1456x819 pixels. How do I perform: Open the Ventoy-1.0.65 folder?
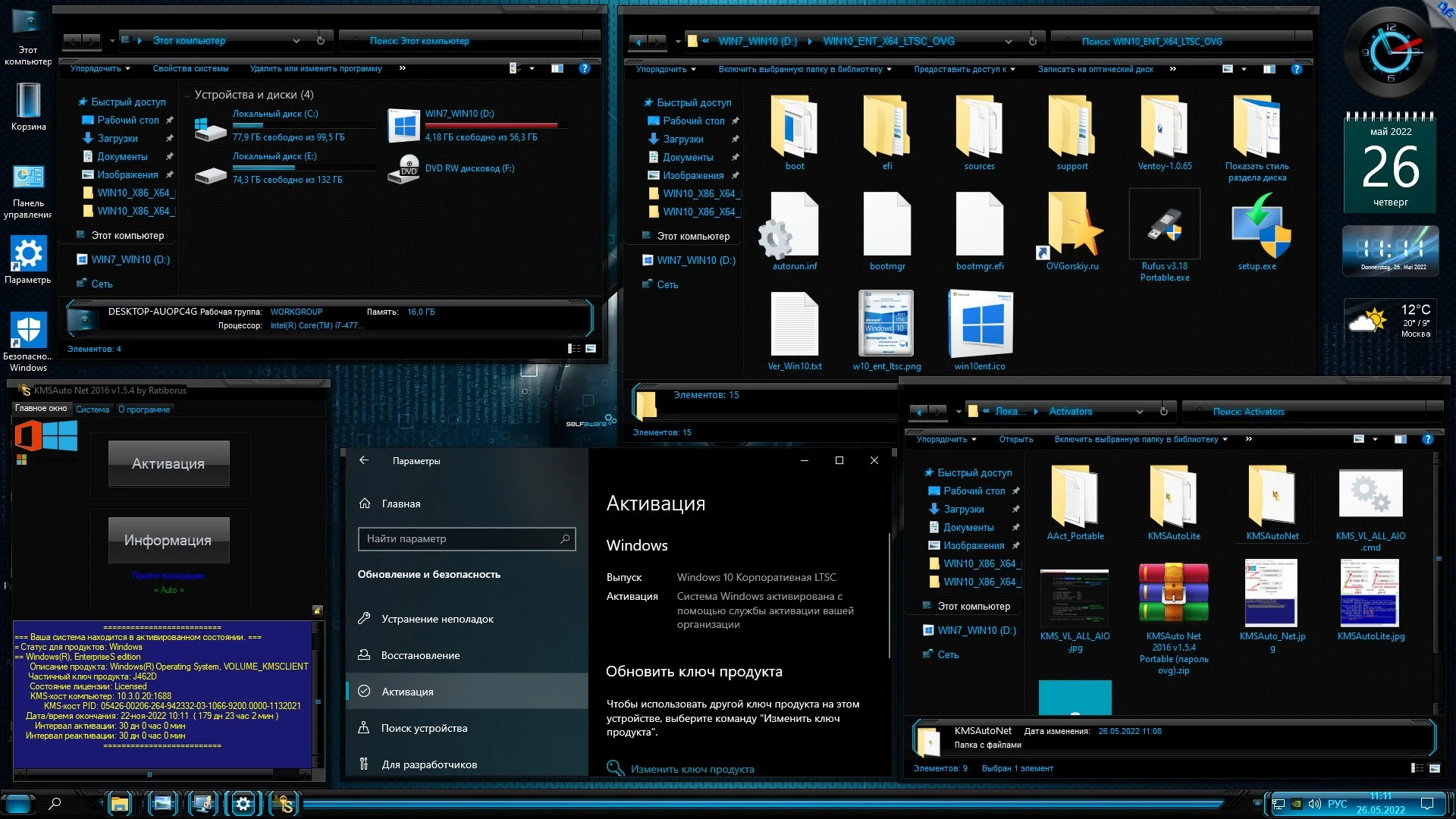[x=1164, y=127]
